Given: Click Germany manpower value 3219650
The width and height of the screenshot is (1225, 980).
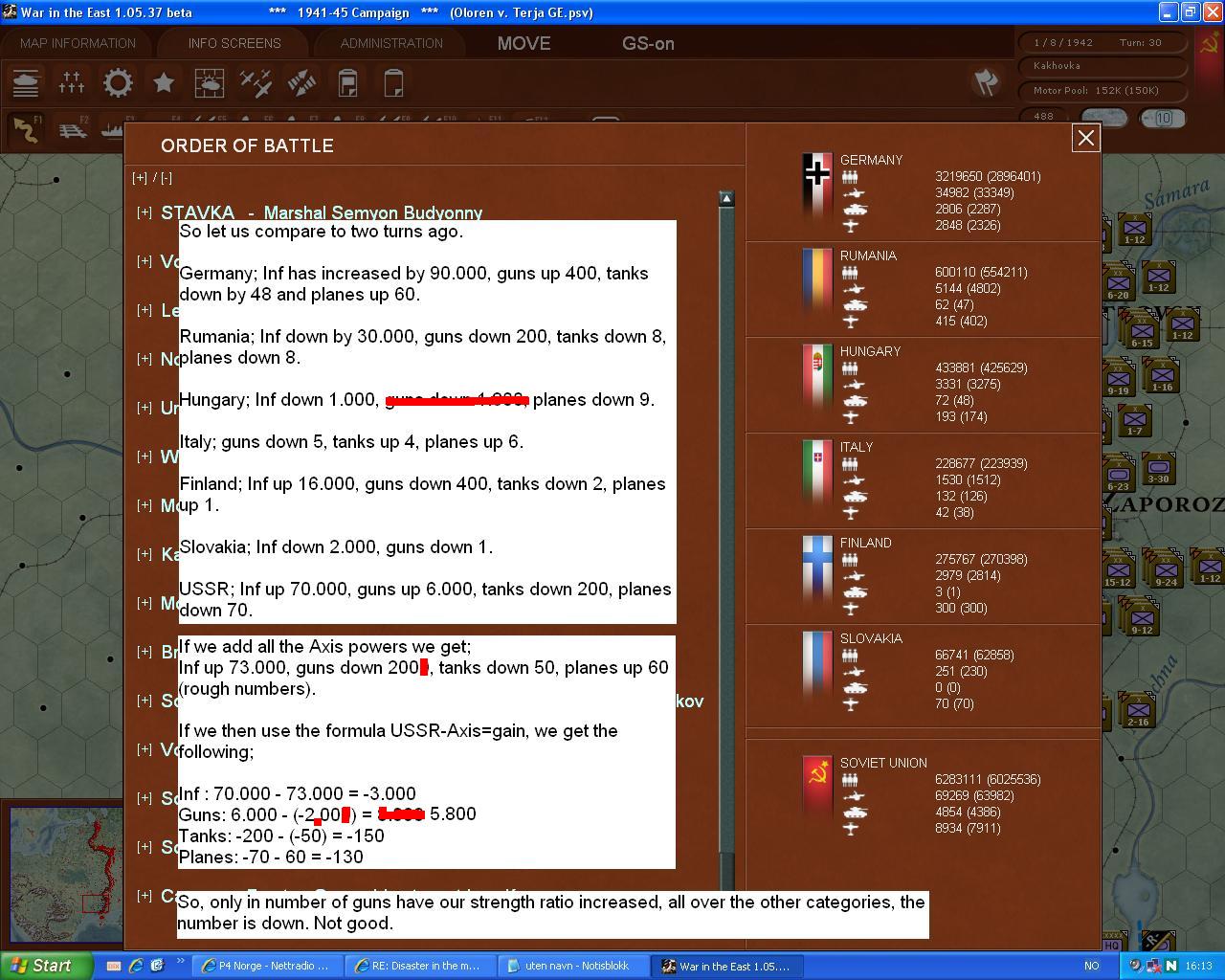Looking at the screenshot, I should coord(987,176).
